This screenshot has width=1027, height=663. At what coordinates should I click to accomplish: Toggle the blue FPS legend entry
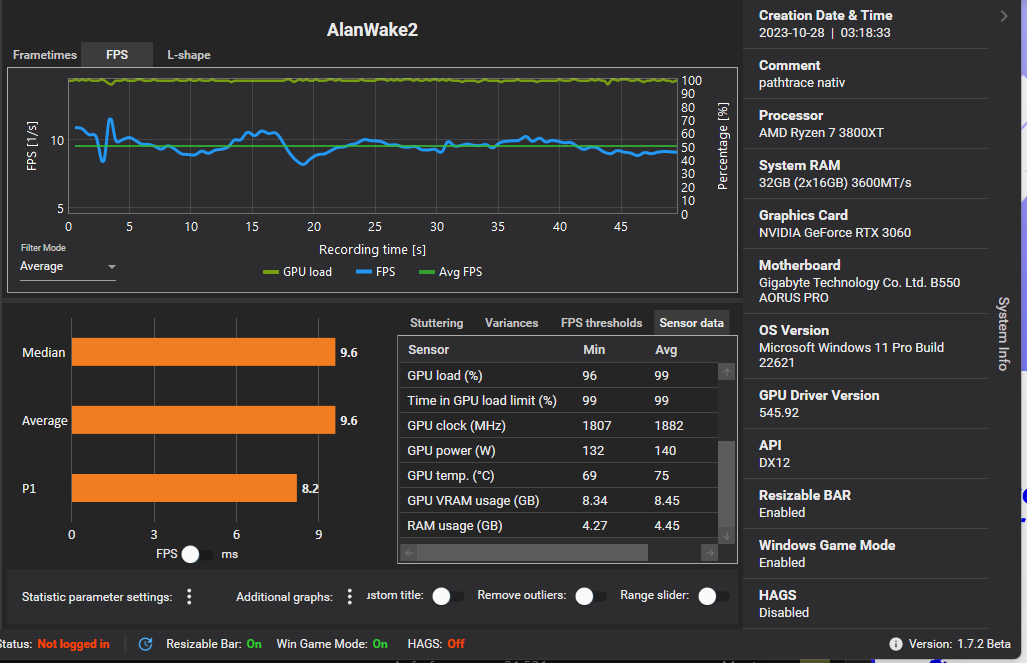[x=376, y=272]
